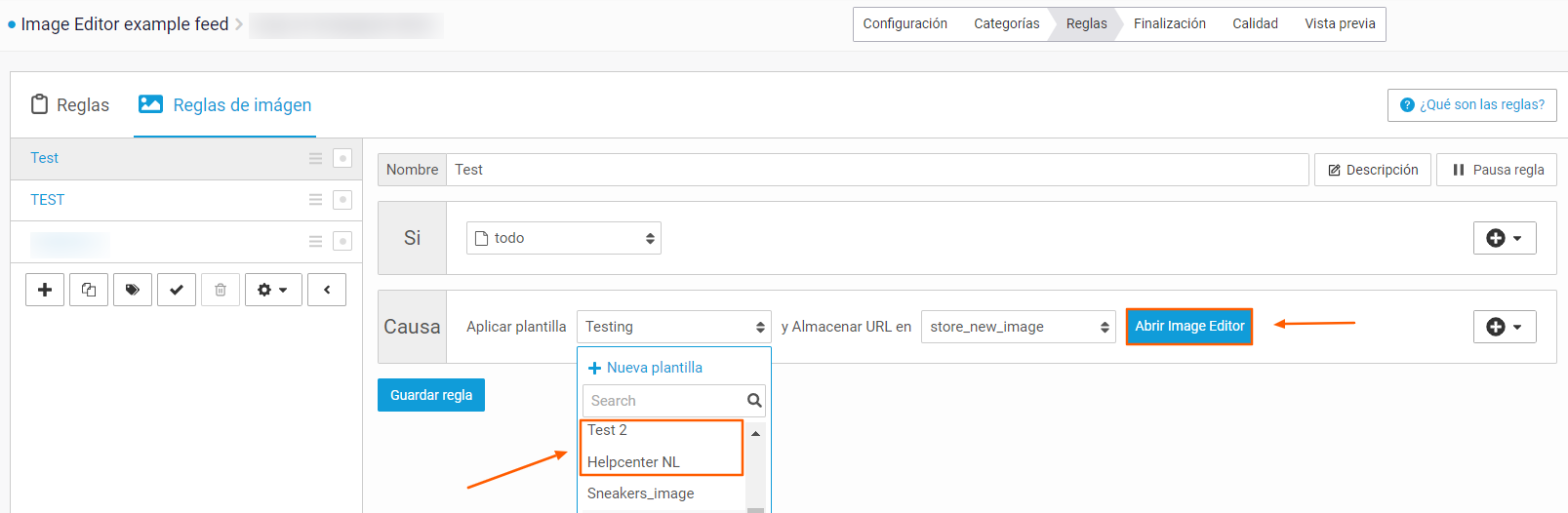Open store_new_image field dropdown
This screenshot has height=513, width=1568.
pyautogui.click(x=1019, y=327)
